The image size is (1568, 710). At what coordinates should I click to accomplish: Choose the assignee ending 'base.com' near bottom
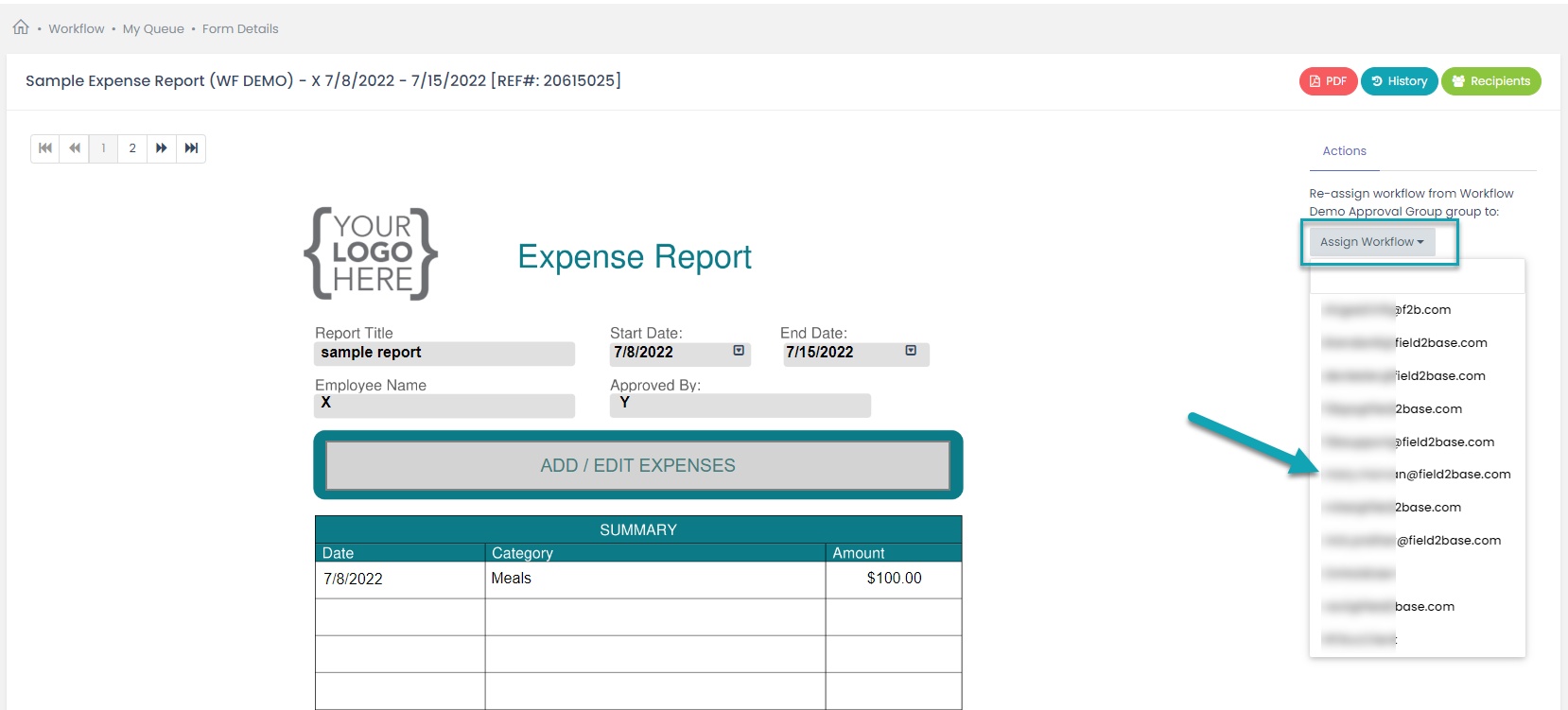pos(1417,607)
